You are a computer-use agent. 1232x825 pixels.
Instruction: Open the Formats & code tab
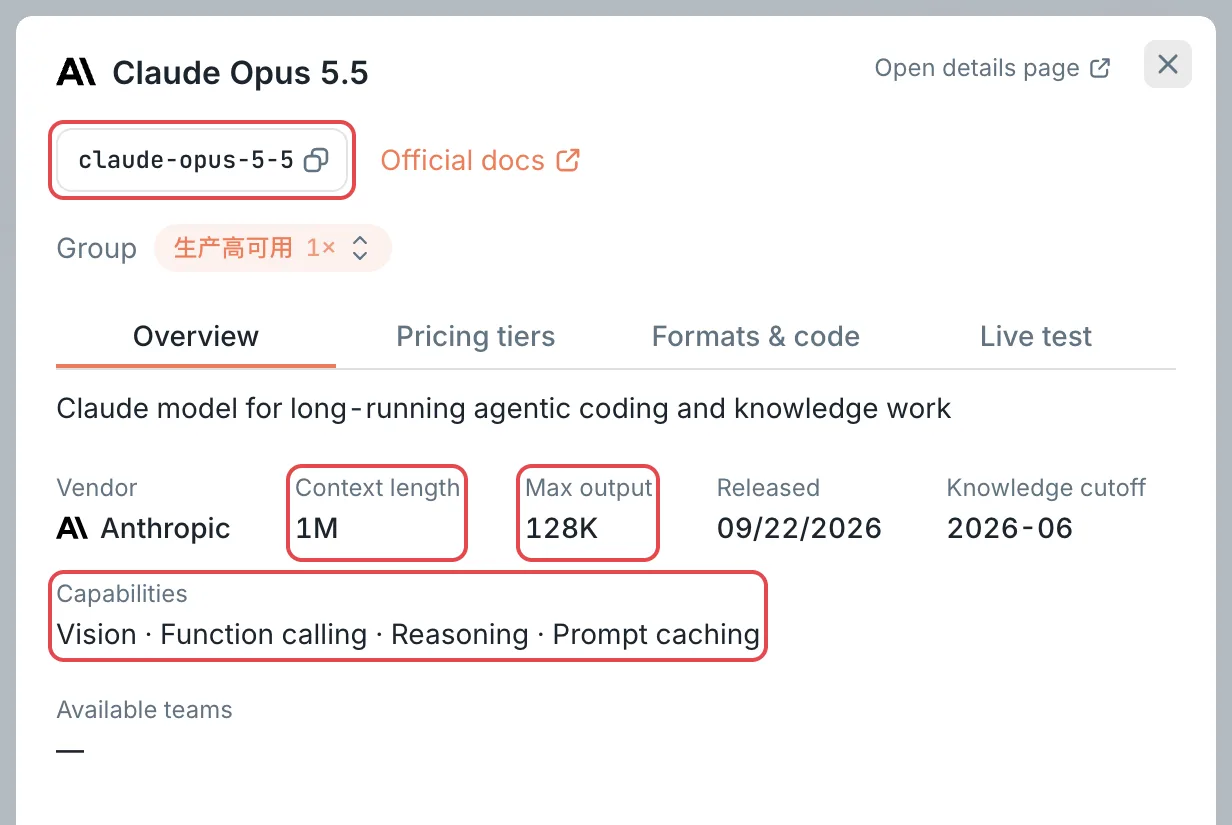(x=756, y=336)
